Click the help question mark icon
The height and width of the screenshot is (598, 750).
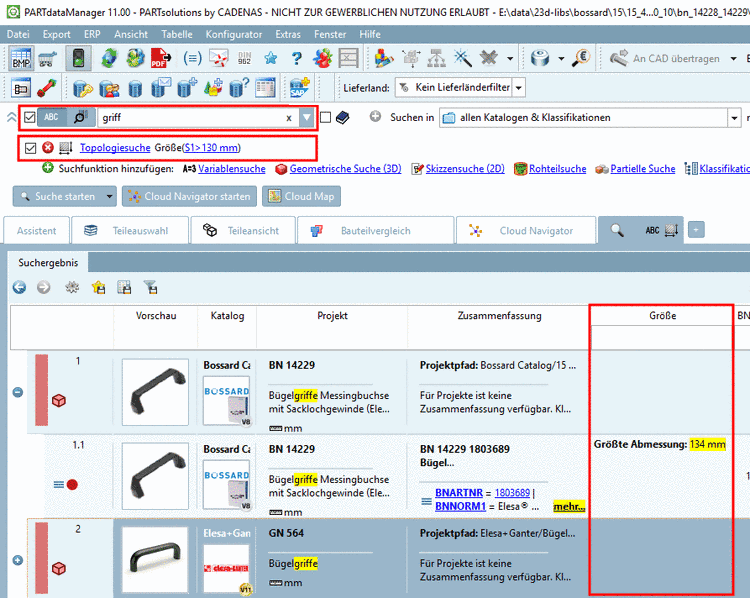(296, 59)
